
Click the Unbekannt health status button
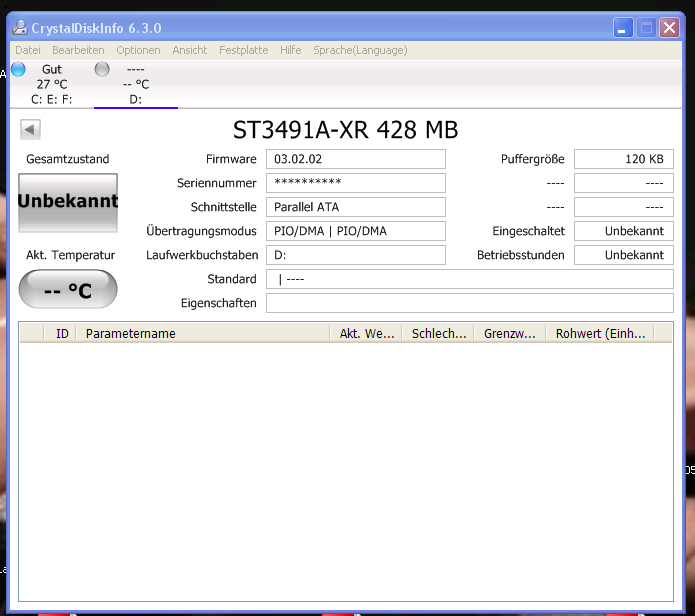(68, 201)
